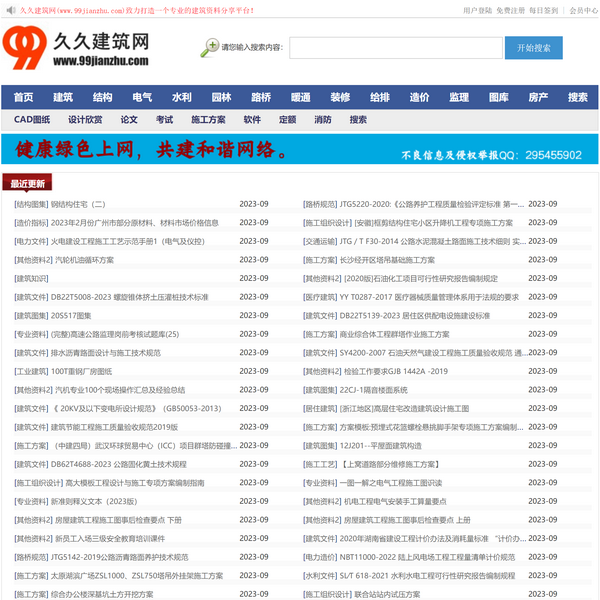Go to 首页 in the navigation bar
The image size is (600, 600).
pos(23,98)
